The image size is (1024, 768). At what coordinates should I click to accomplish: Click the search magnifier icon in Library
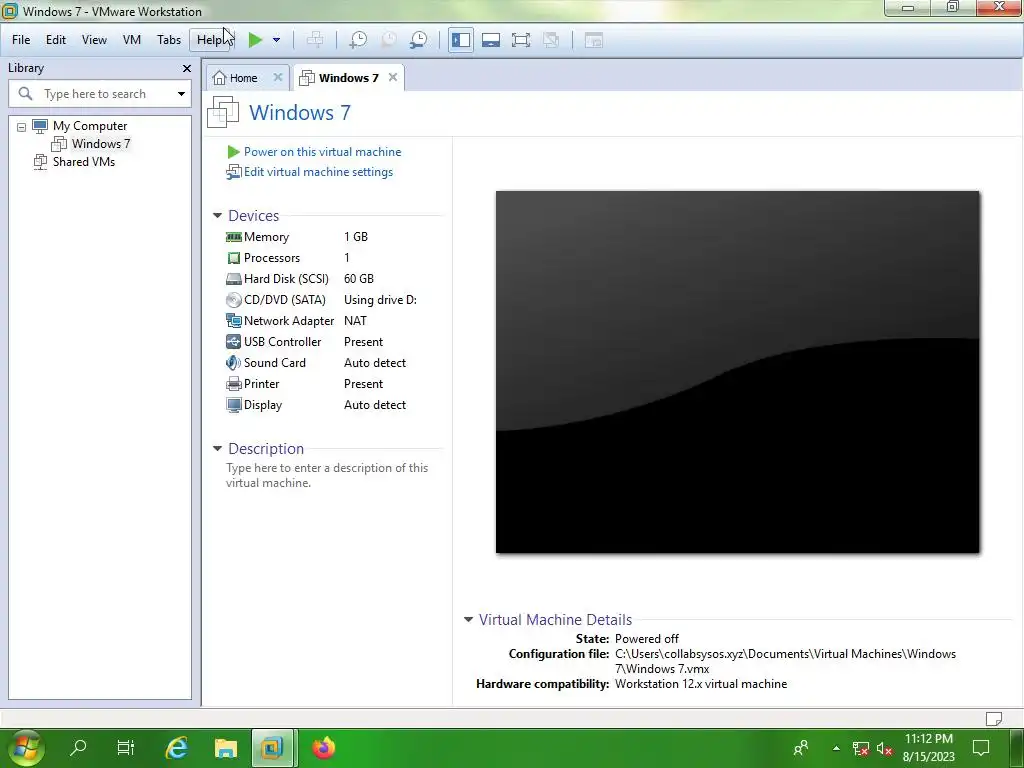25,93
